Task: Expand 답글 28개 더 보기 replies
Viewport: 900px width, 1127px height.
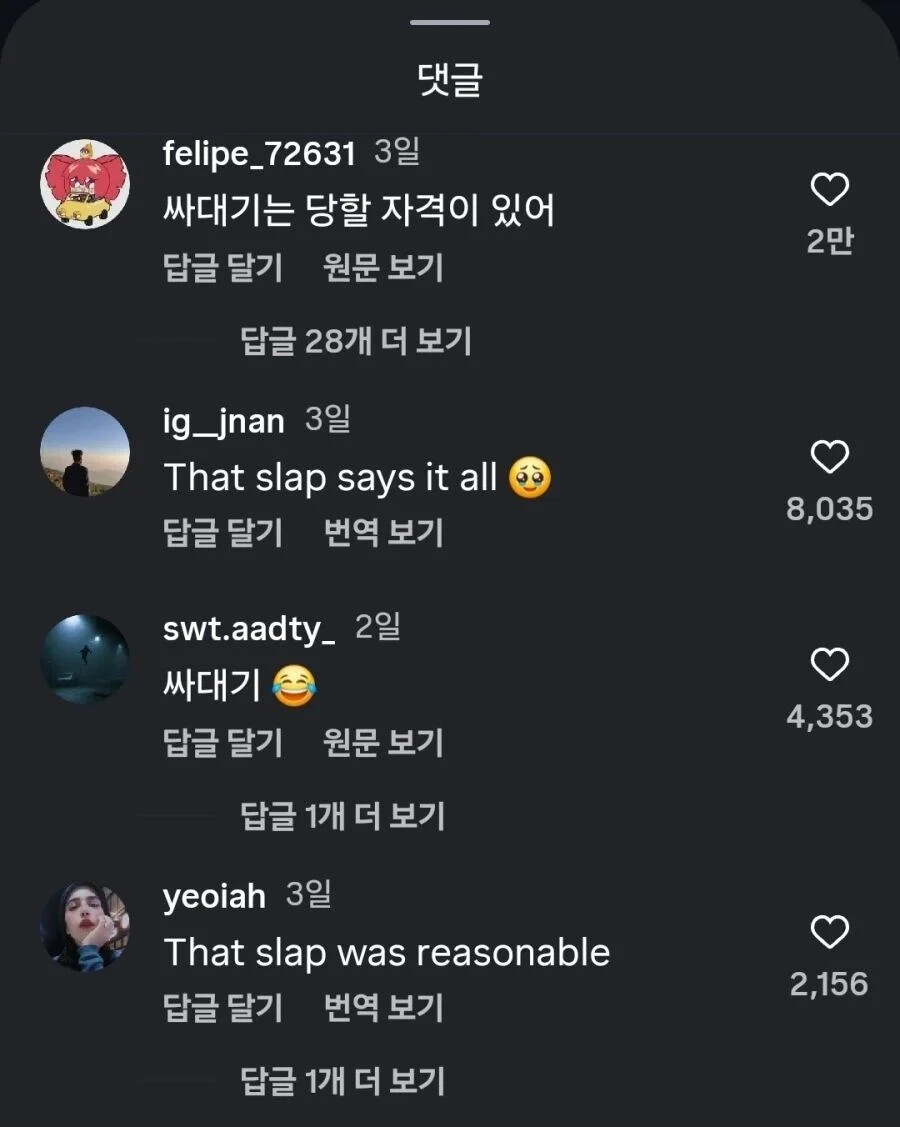Action: [356, 342]
